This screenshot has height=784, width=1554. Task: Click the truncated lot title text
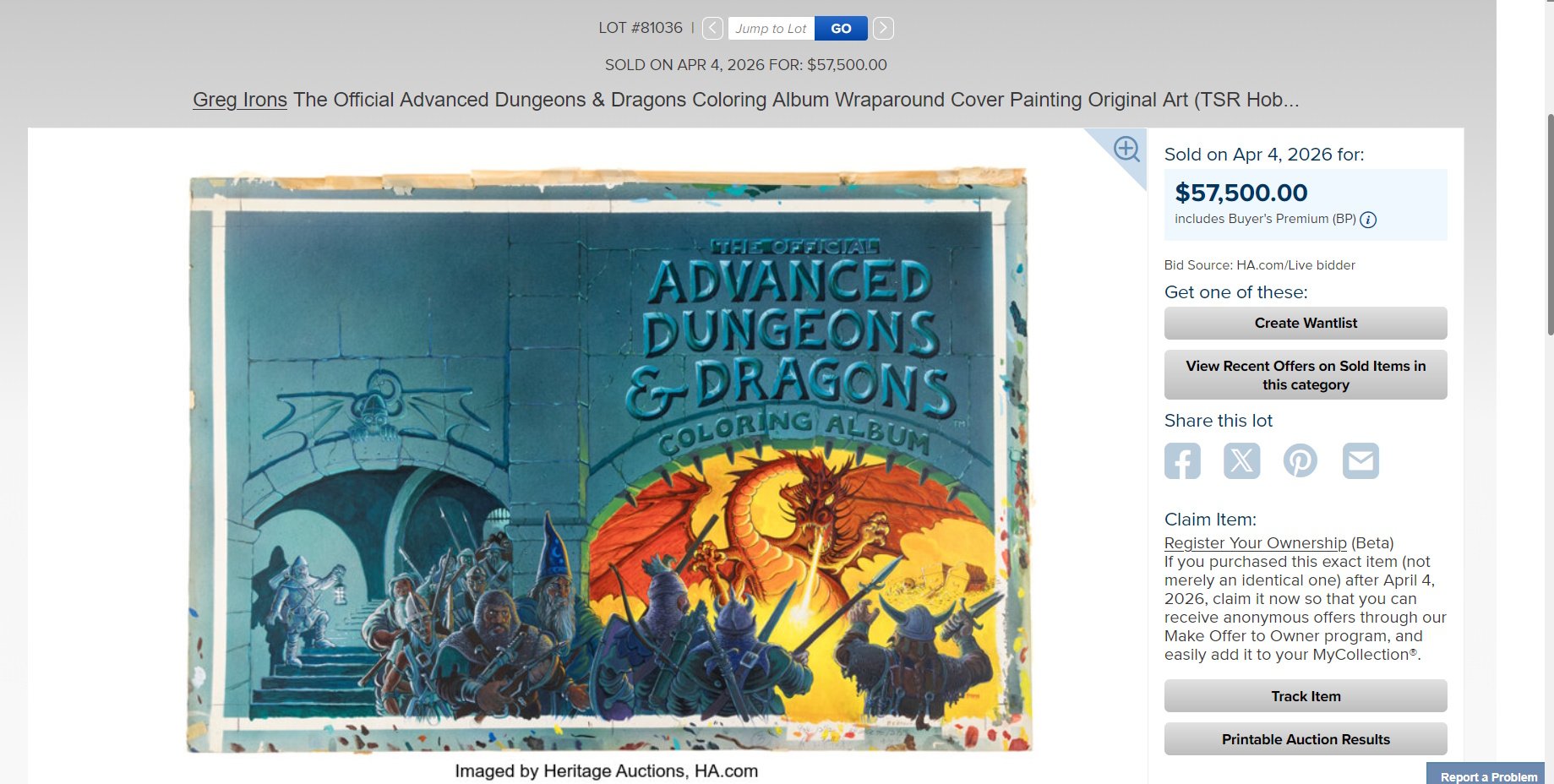point(794,100)
